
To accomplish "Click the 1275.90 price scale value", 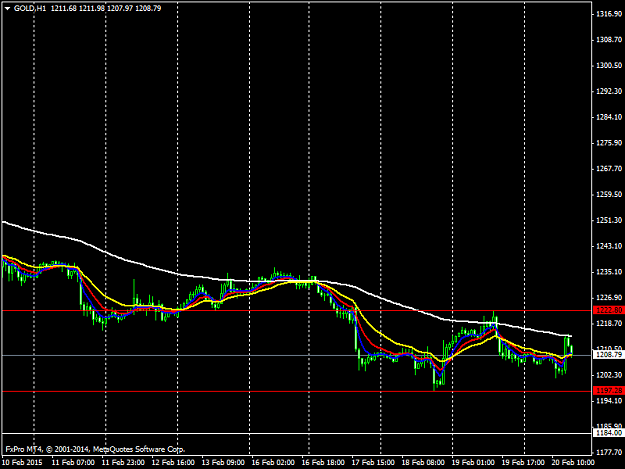I will pyautogui.click(x=609, y=143).
